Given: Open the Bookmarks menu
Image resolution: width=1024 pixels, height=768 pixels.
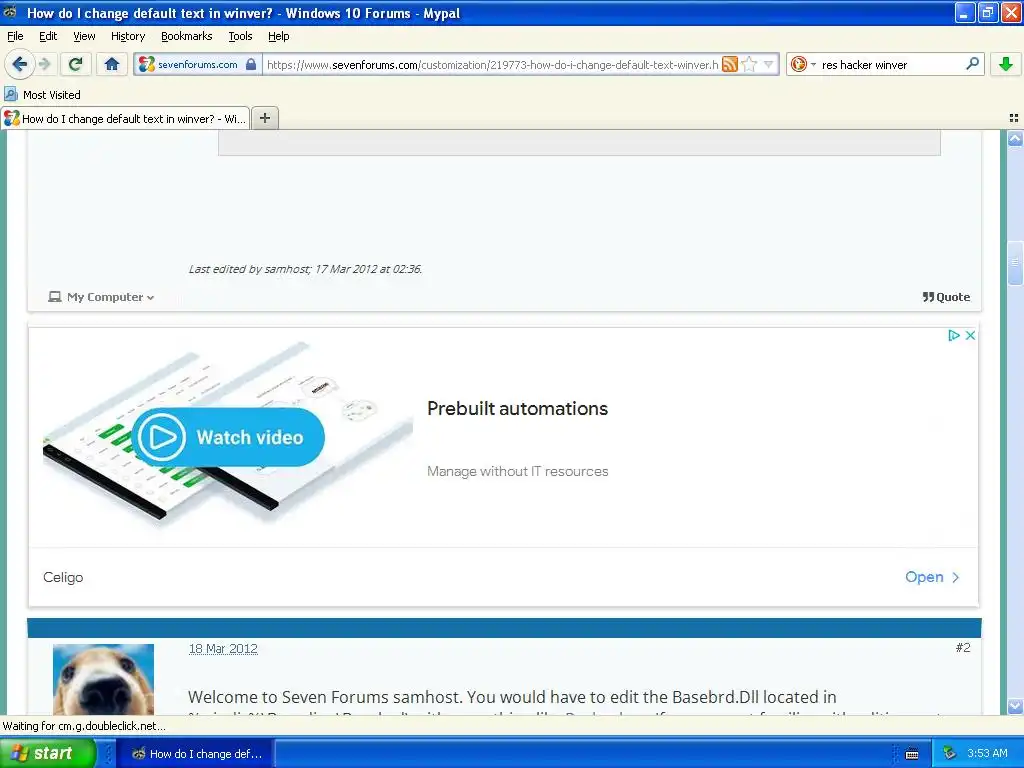Looking at the screenshot, I should click(187, 36).
